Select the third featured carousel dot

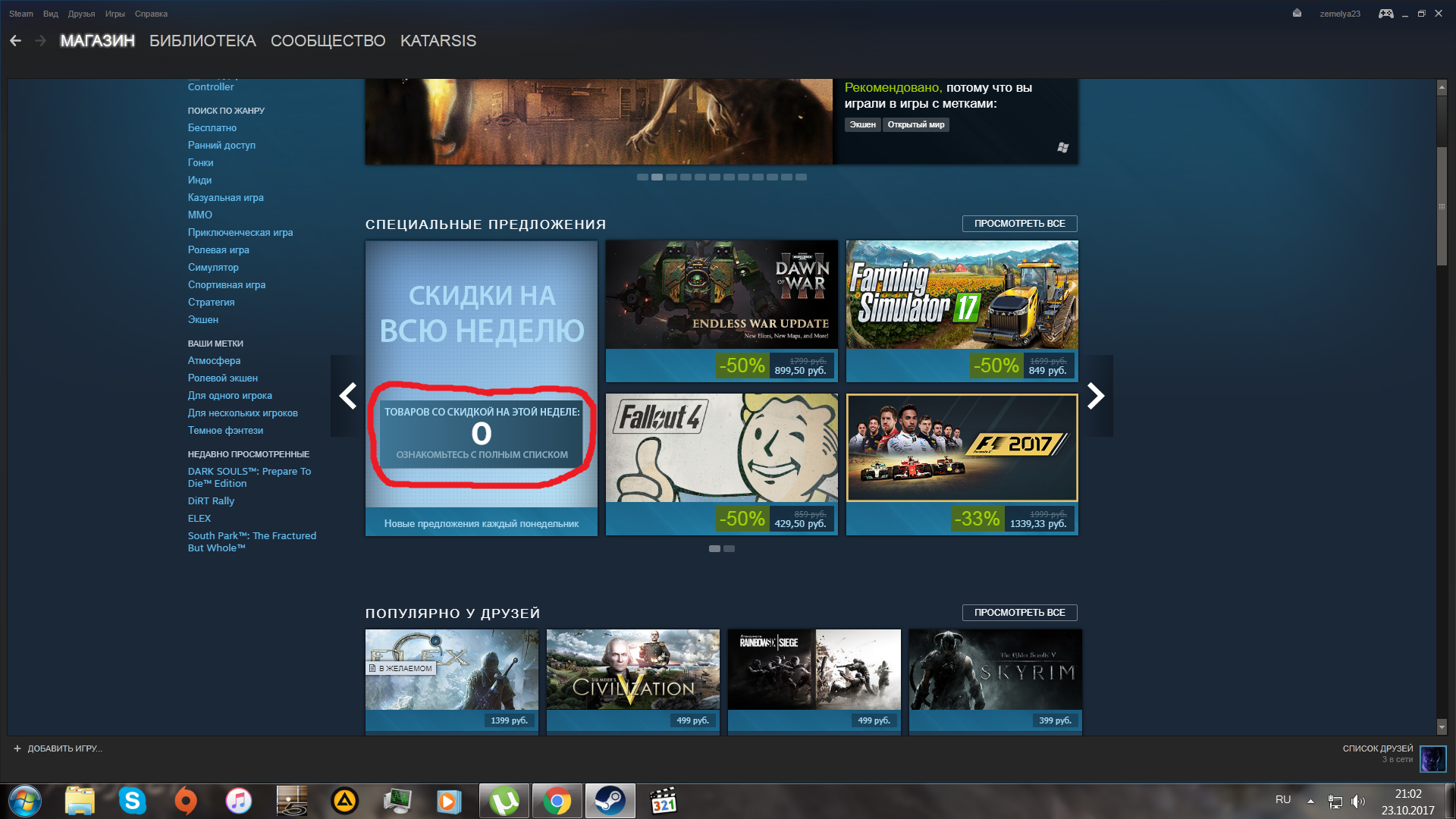click(671, 177)
